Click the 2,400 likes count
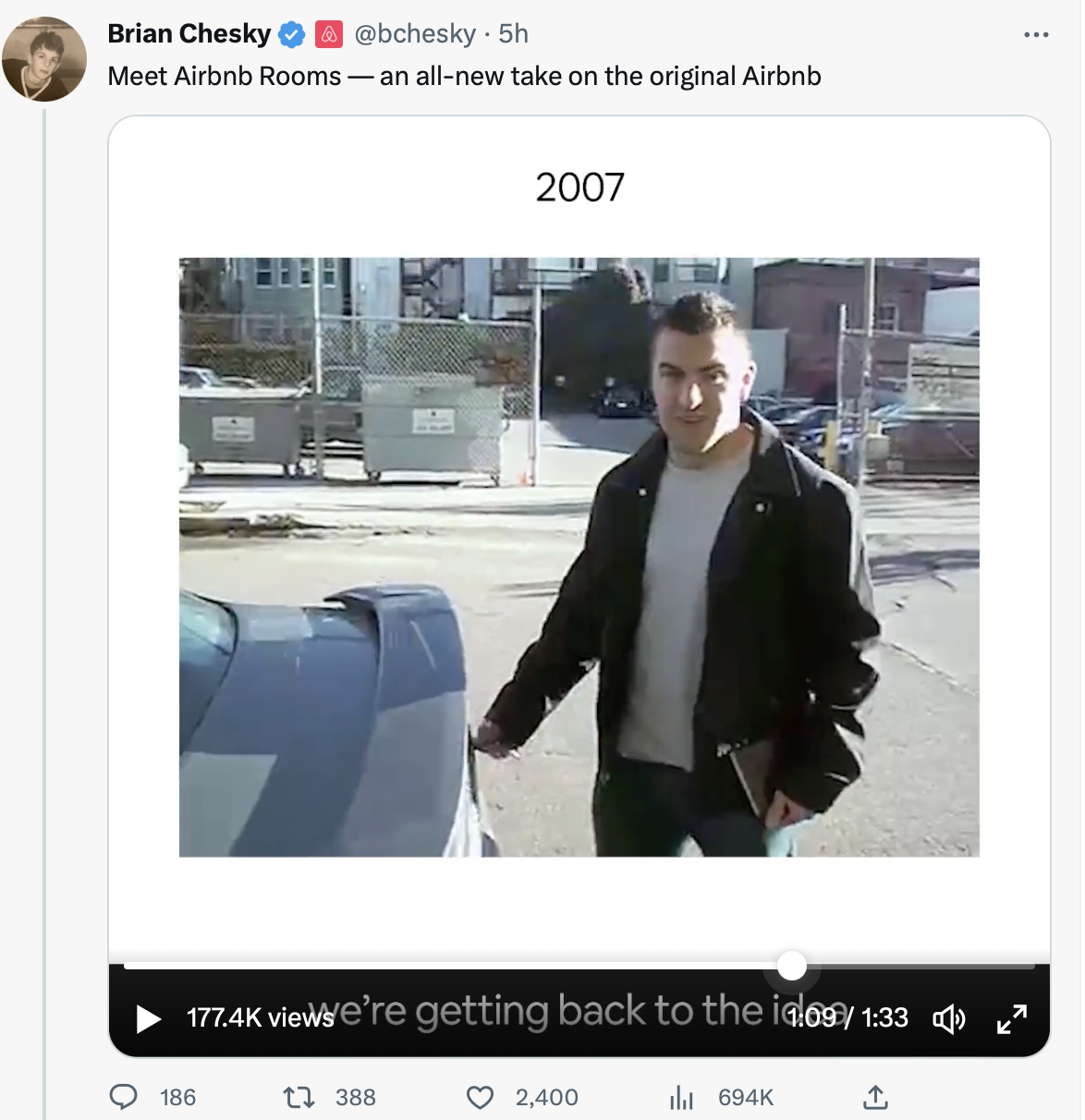Screen dimensions: 1085x1120 [x=543, y=1098]
